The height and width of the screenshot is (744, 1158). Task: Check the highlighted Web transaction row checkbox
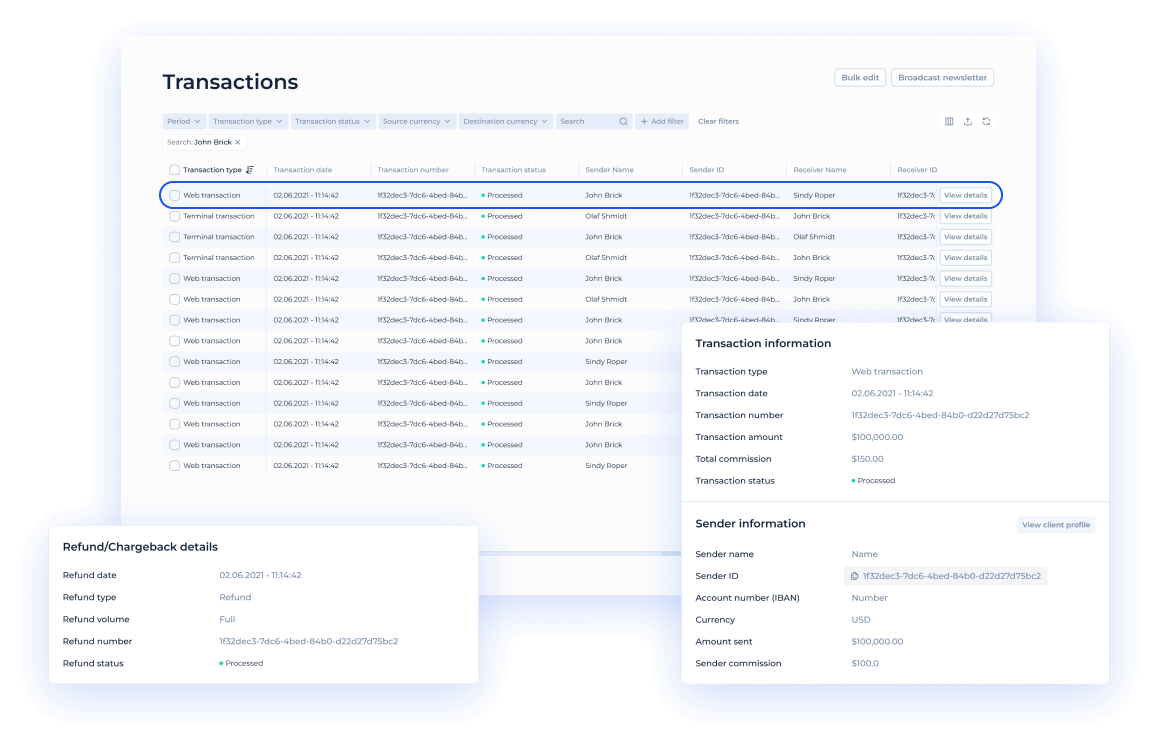click(x=174, y=195)
